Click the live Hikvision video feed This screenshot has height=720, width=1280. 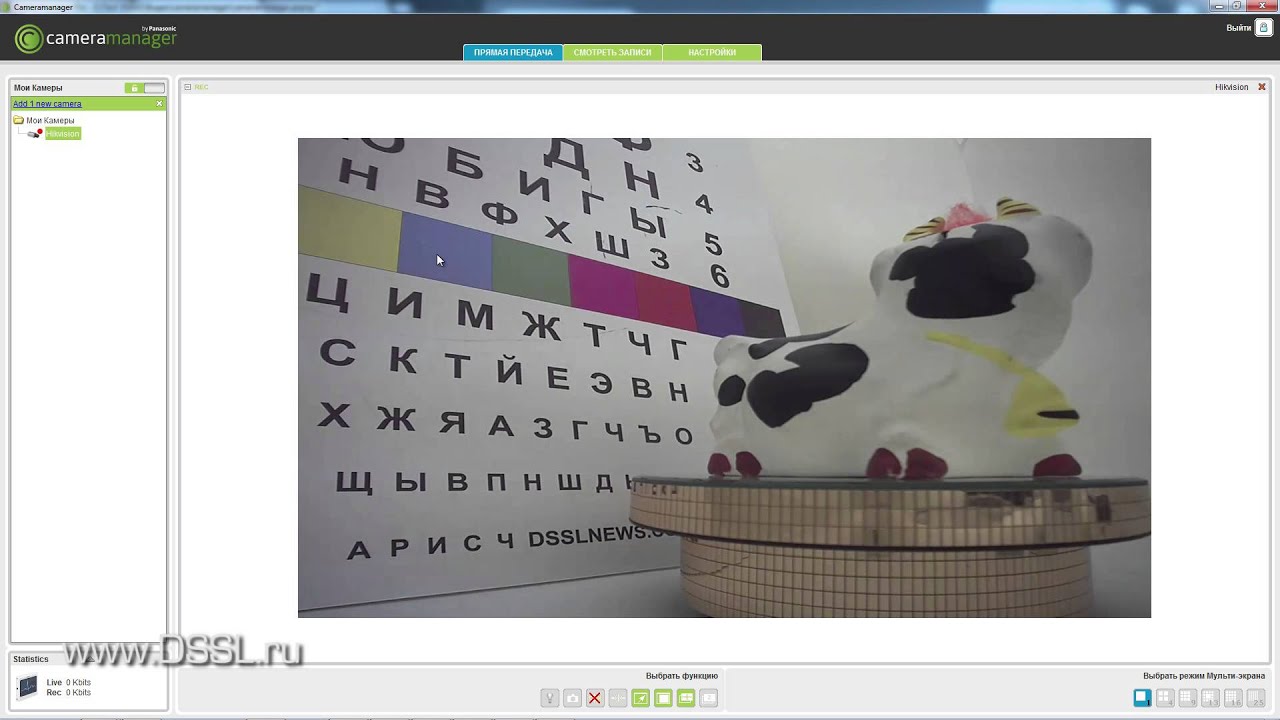[724, 378]
